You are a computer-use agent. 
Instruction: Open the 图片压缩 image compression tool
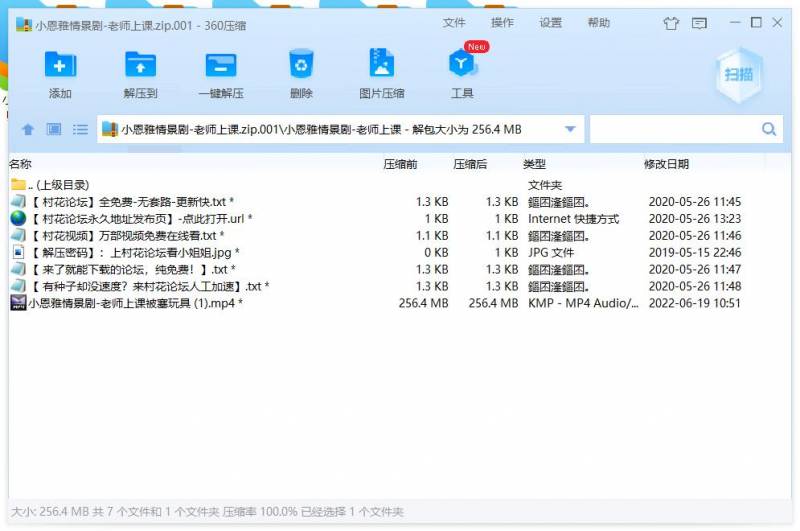pyautogui.click(x=381, y=66)
